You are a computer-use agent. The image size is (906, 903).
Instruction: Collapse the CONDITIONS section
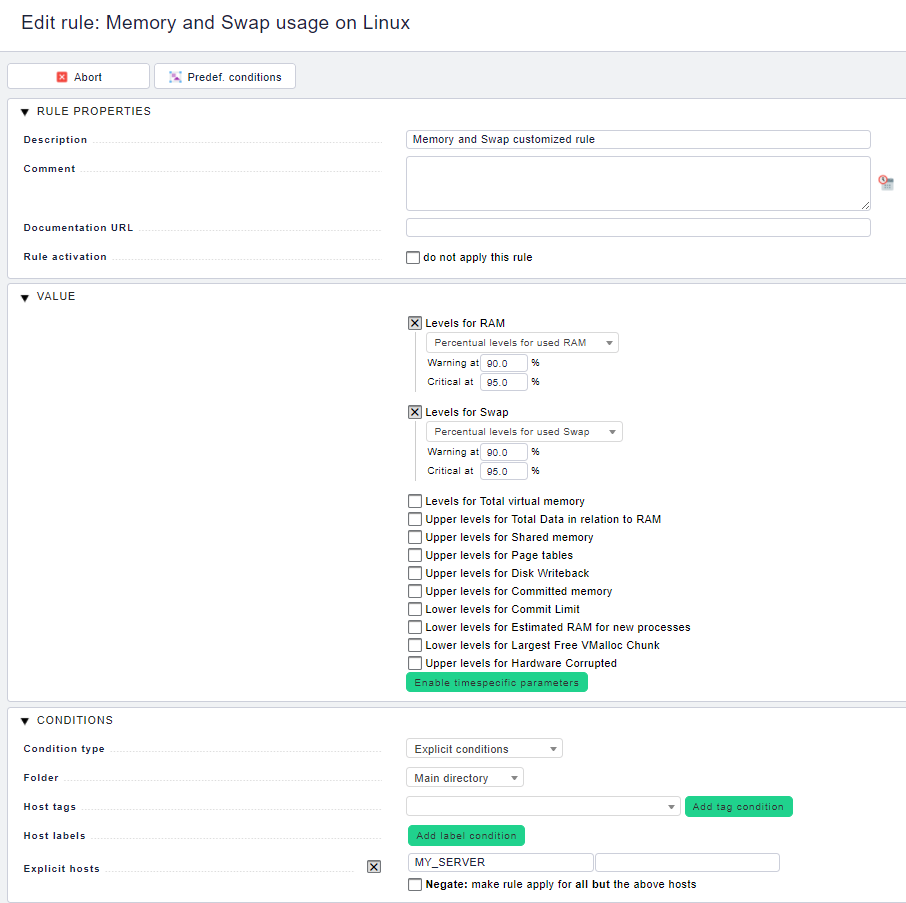tap(24, 720)
